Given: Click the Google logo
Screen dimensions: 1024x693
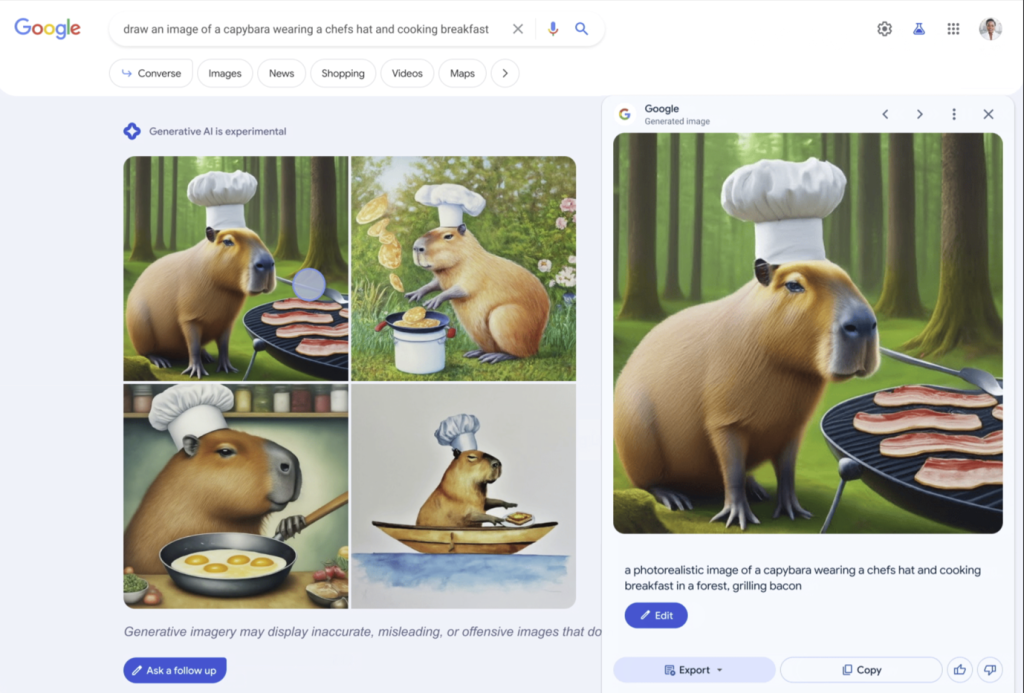Looking at the screenshot, I should click(x=46, y=28).
